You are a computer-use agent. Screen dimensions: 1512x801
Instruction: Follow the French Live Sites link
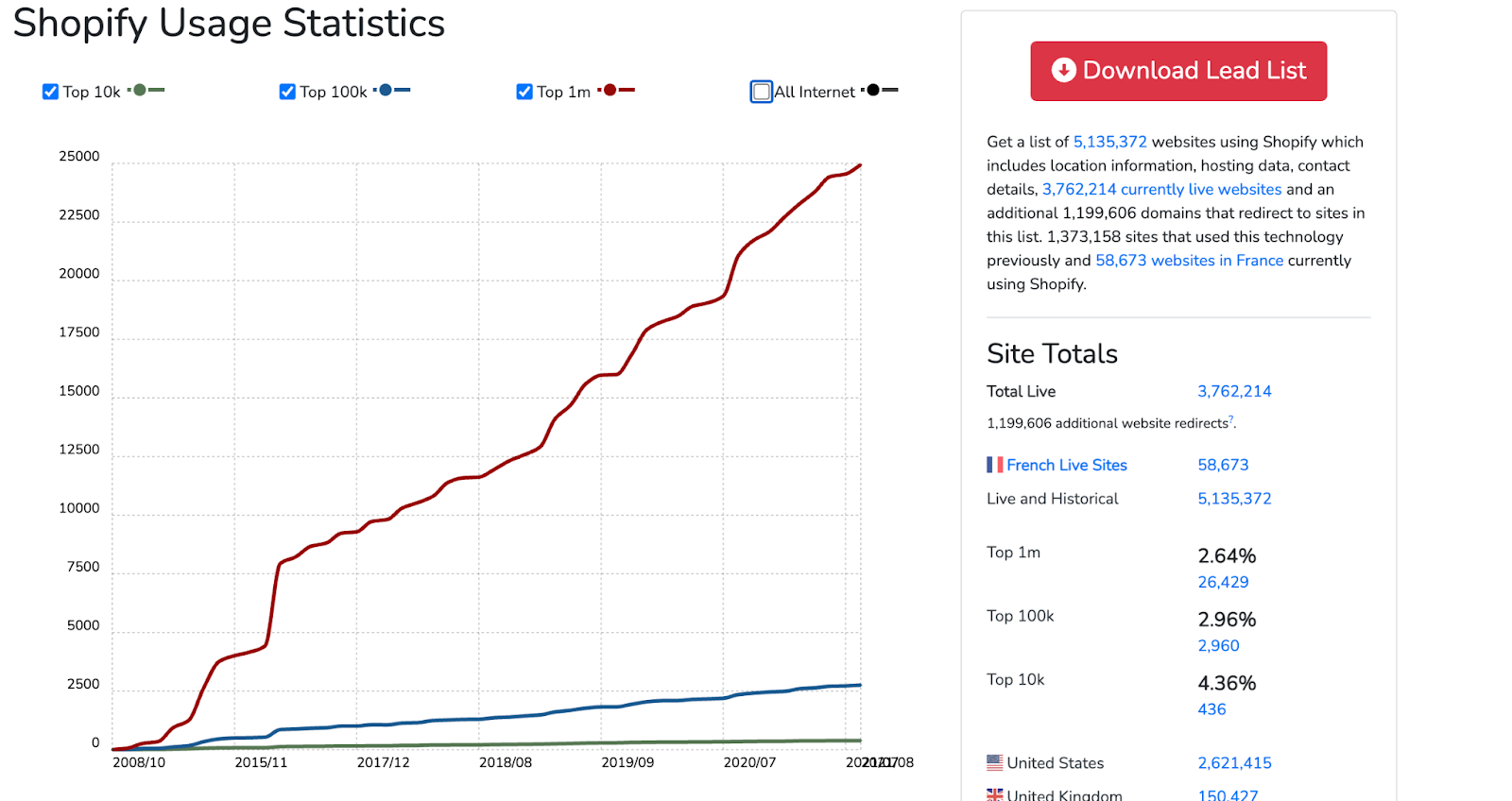pyautogui.click(x=1067, y=465)
